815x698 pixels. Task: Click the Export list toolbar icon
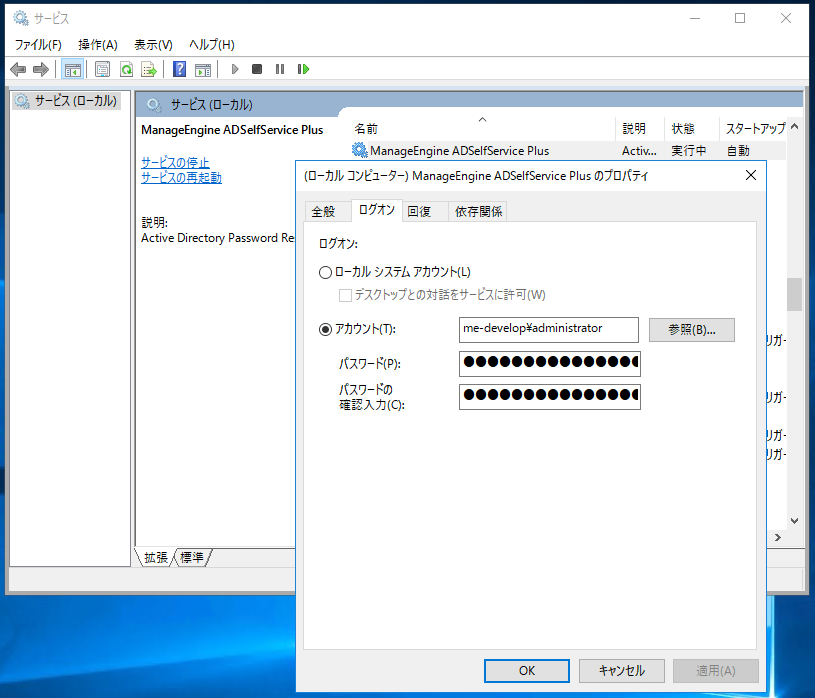(149, 69)
